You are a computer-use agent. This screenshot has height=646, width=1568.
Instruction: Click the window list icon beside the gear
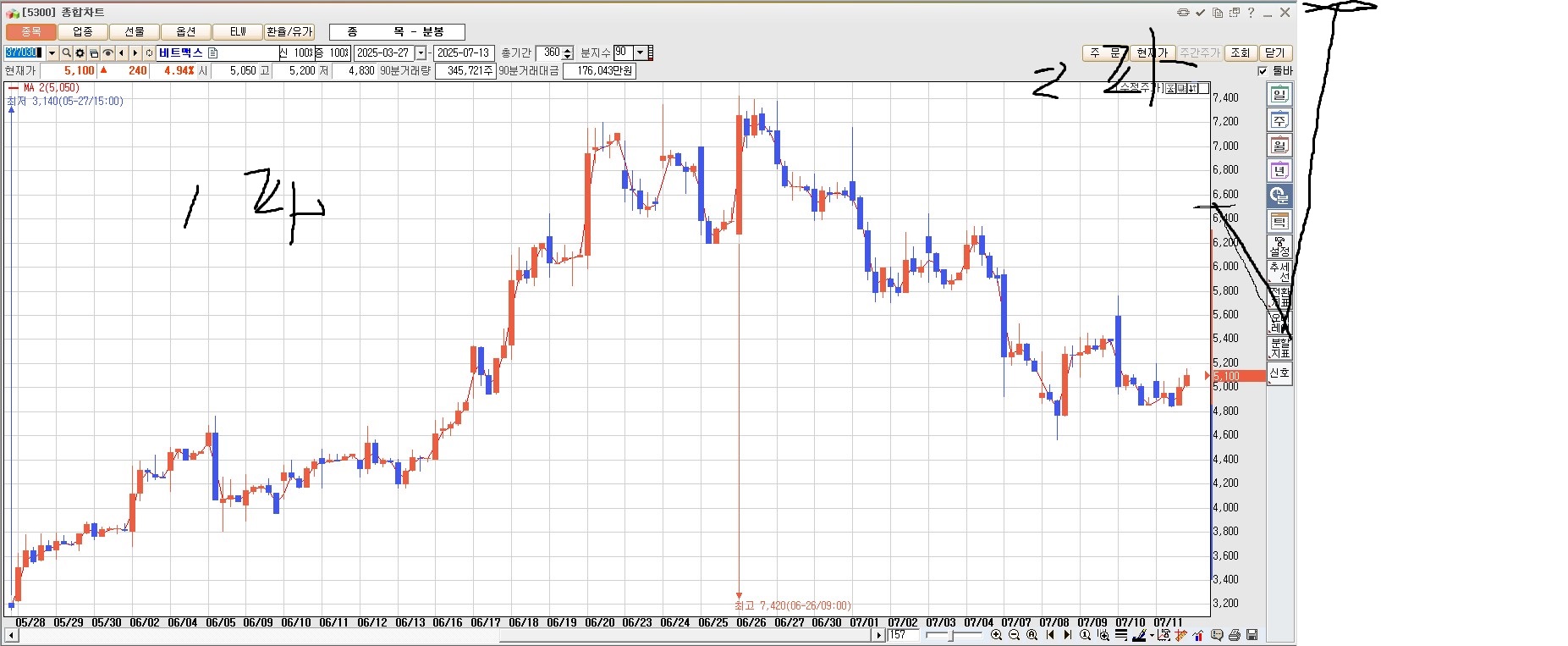pyautogui.click(x=94, y=52)
